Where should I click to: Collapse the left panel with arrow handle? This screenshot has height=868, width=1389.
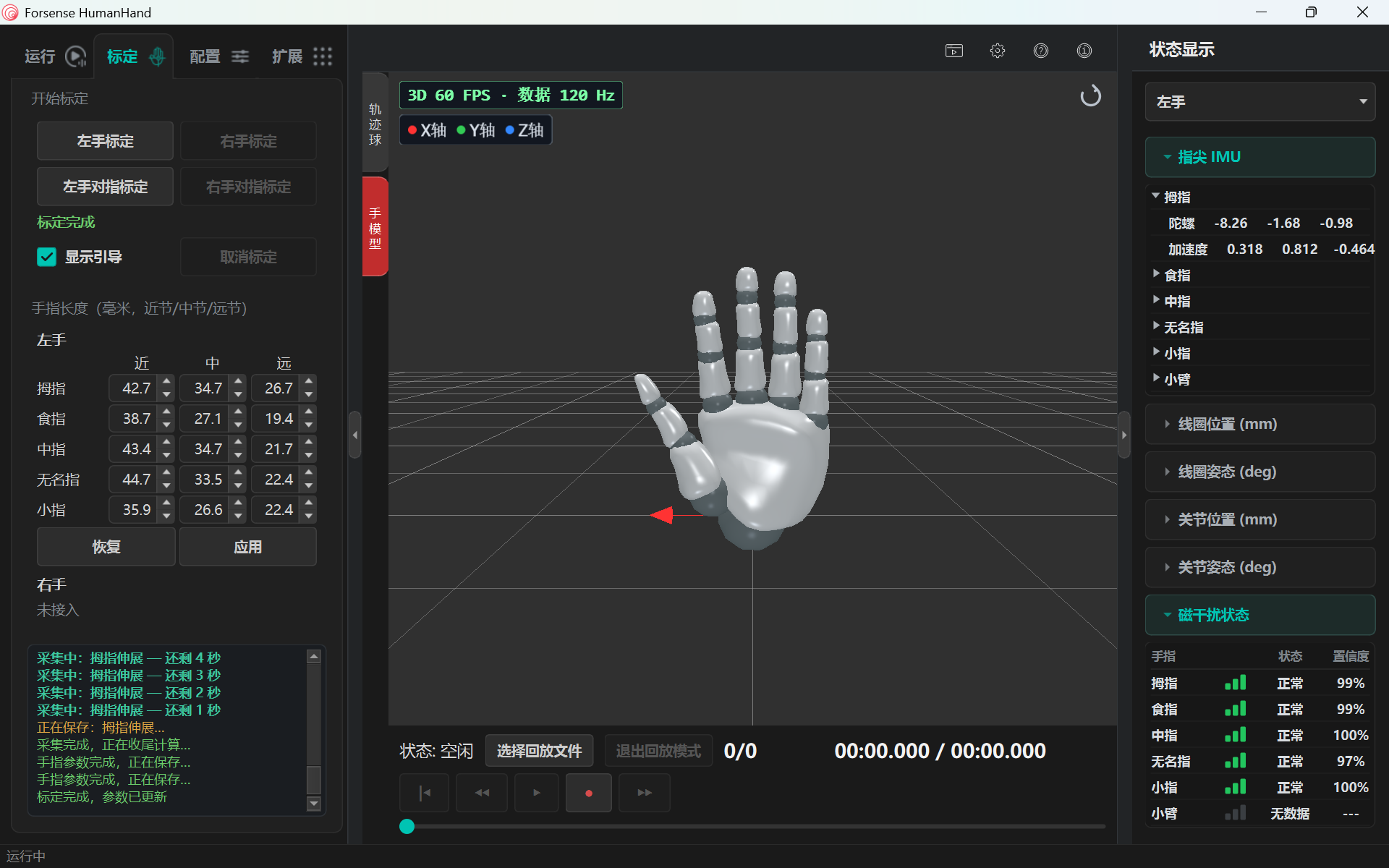pos(354,435)
